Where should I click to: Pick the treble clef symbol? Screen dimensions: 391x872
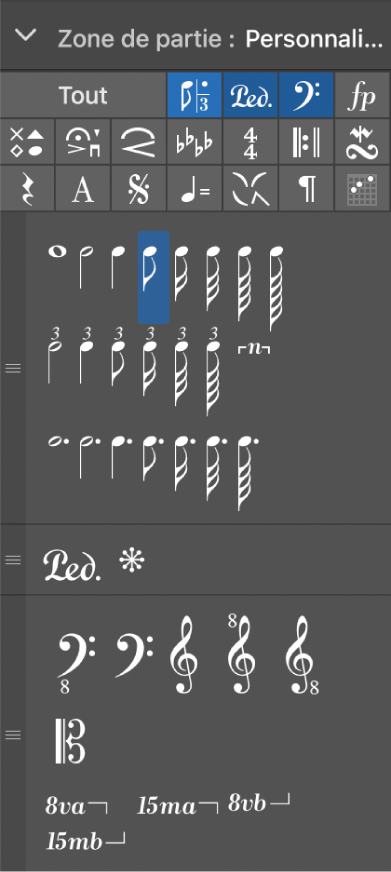[184, 655]
